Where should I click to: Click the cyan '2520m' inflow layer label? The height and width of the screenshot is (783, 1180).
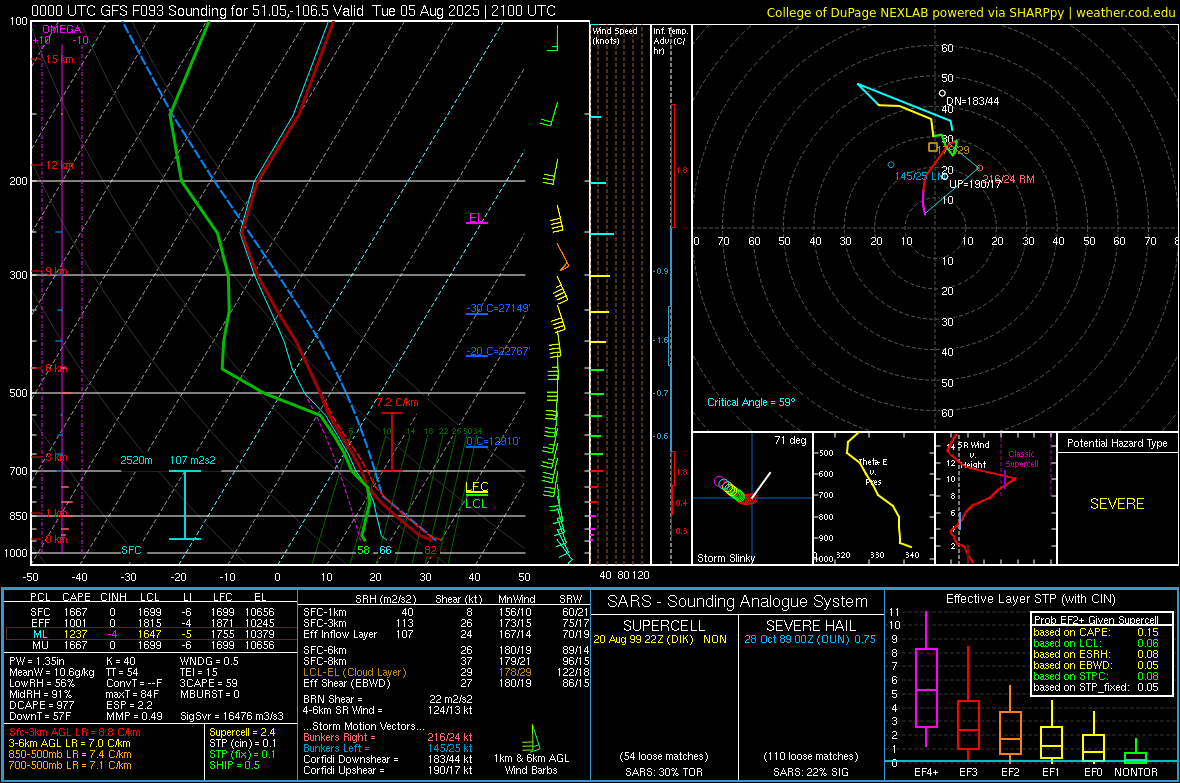136,460
